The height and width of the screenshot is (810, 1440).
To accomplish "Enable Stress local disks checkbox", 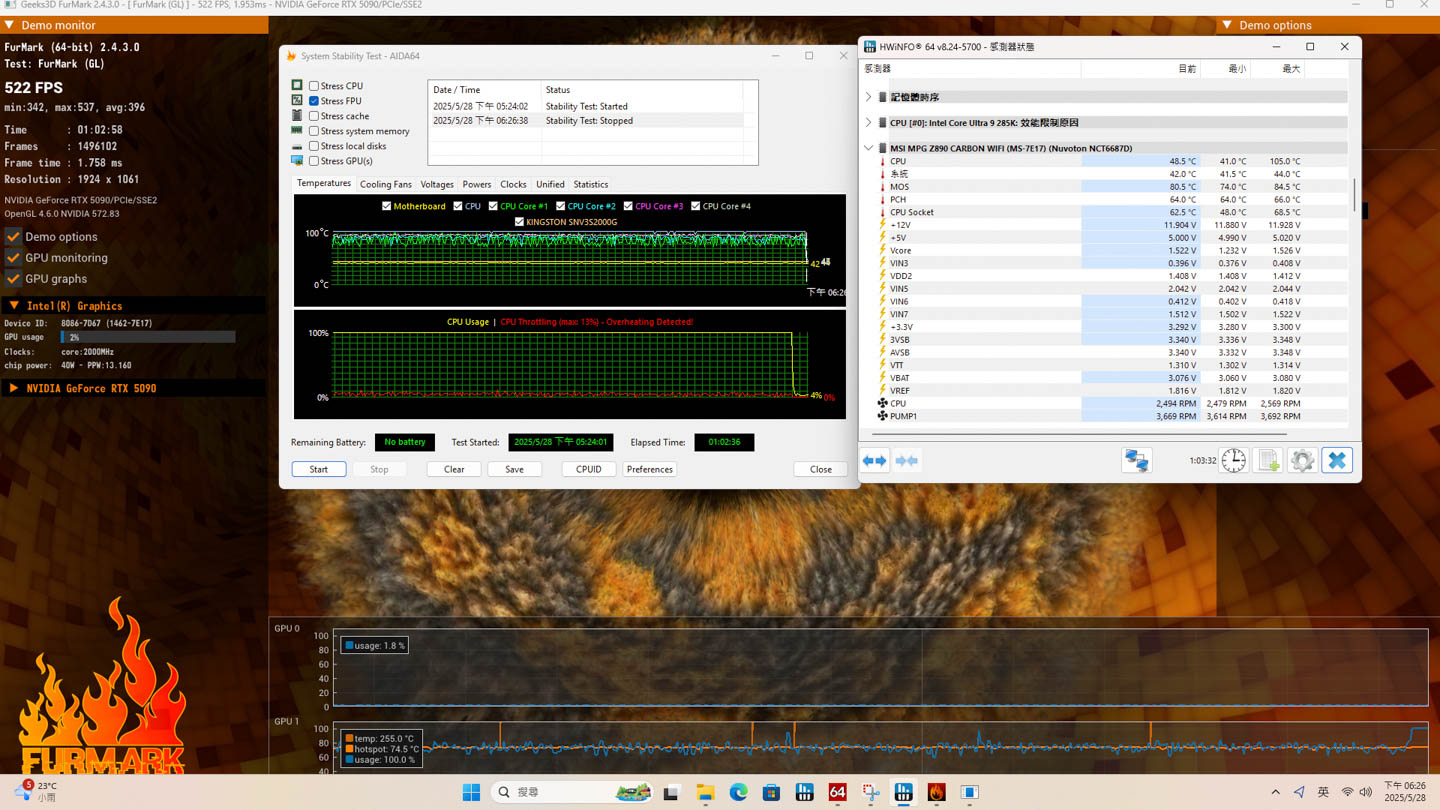I will (314, 146).
